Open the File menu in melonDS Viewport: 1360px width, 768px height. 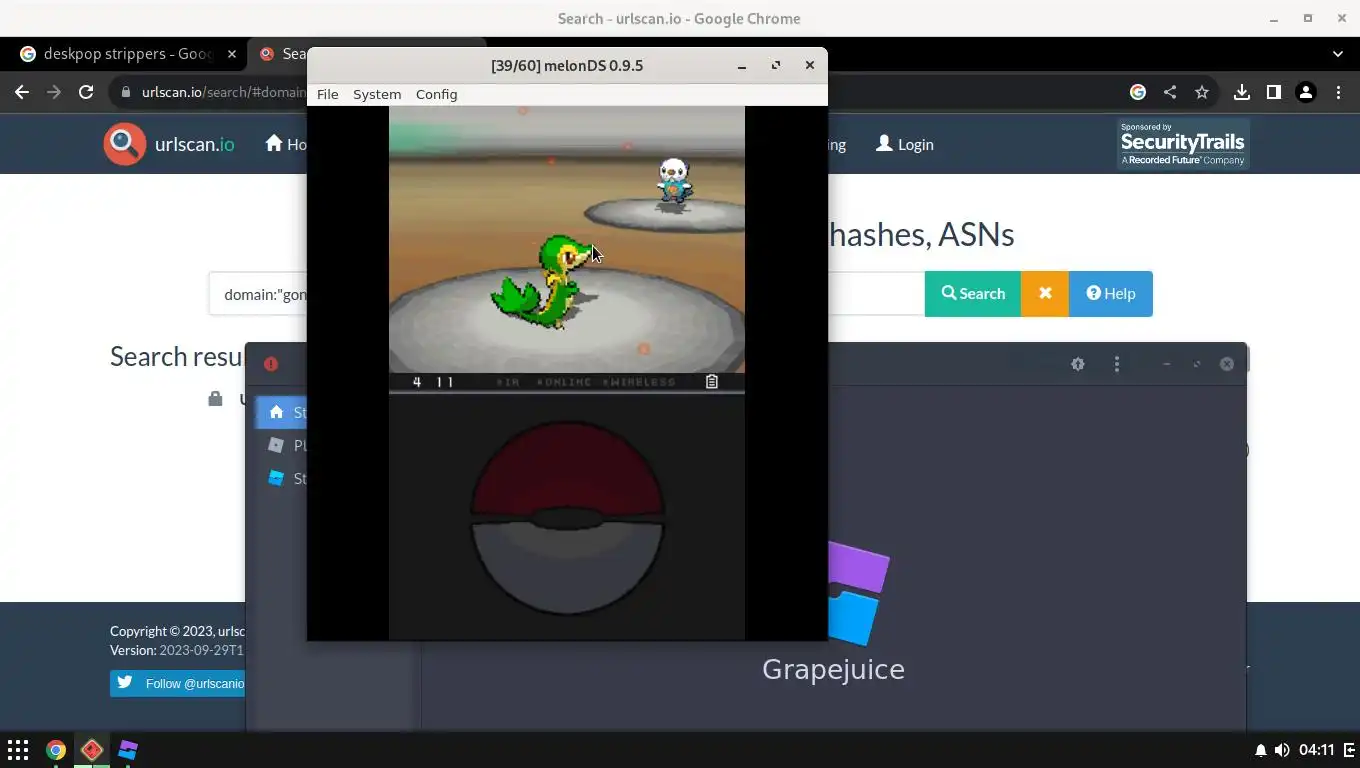(327, 94)
